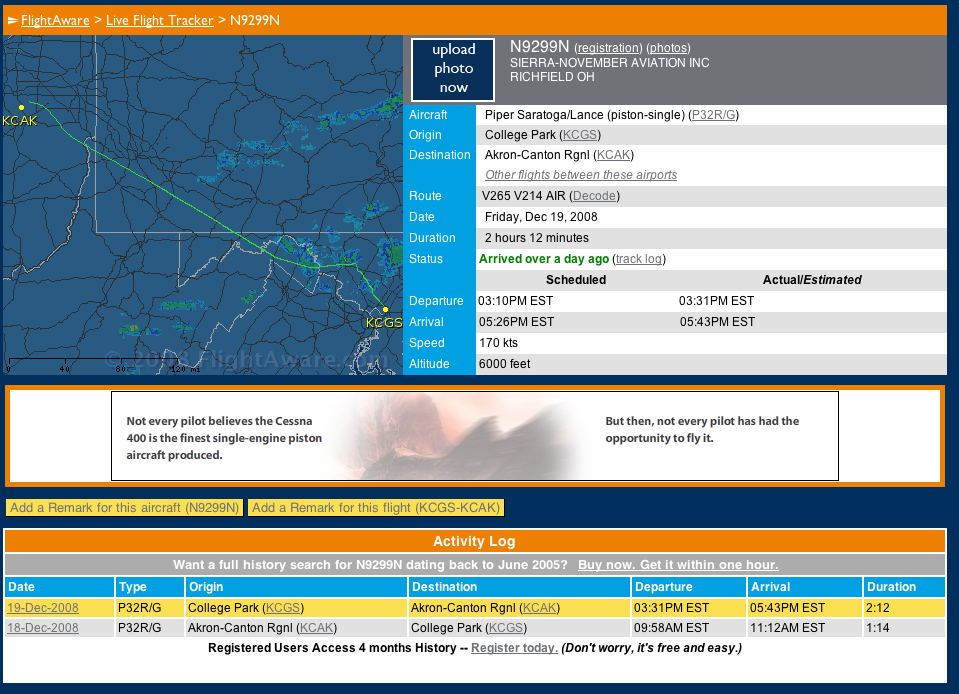Click the Duration column header
The height and width of the screenshot is (694, 959).
(x=905, y=587)
